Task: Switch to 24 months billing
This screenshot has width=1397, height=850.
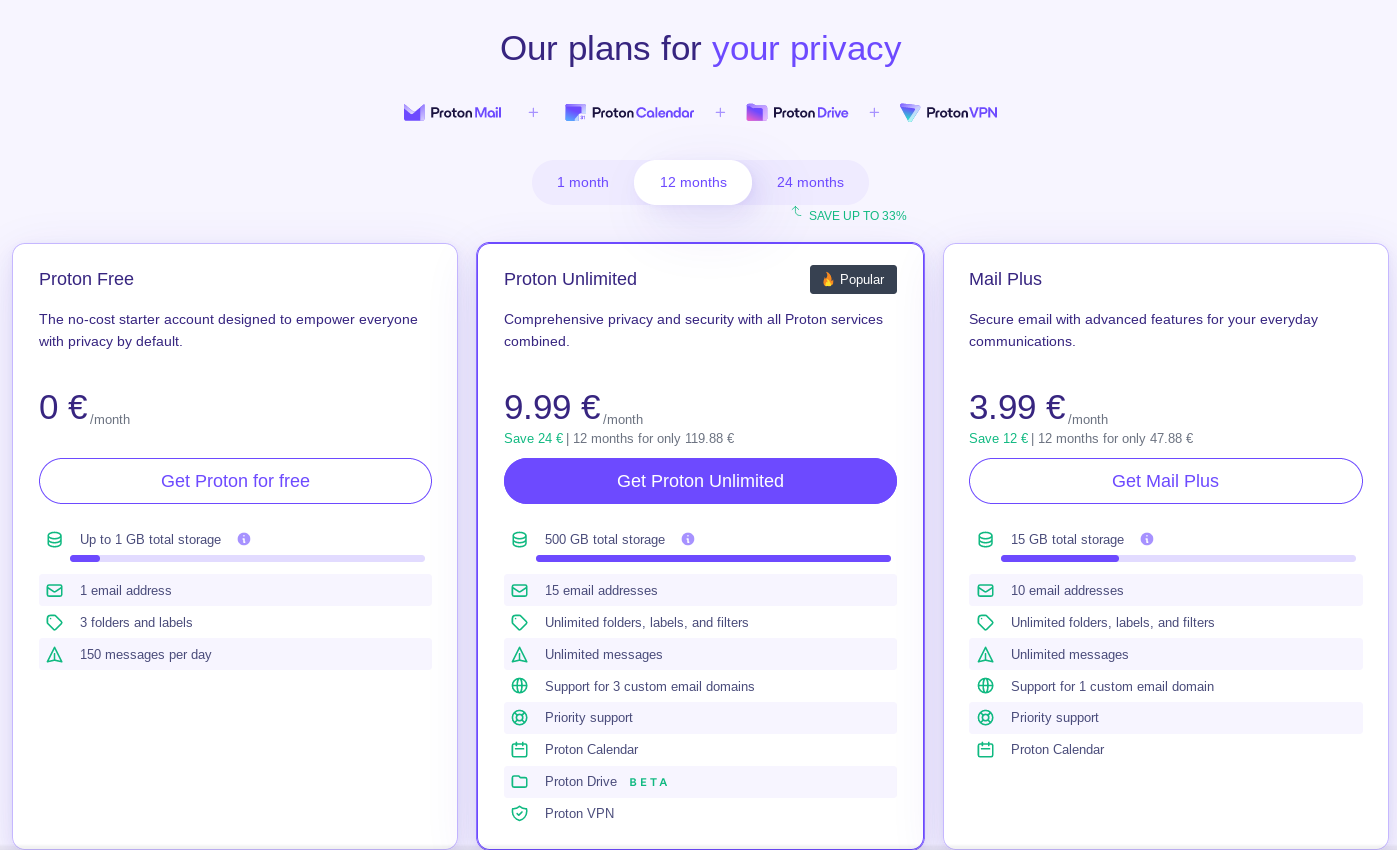Action: click(810, 182)
